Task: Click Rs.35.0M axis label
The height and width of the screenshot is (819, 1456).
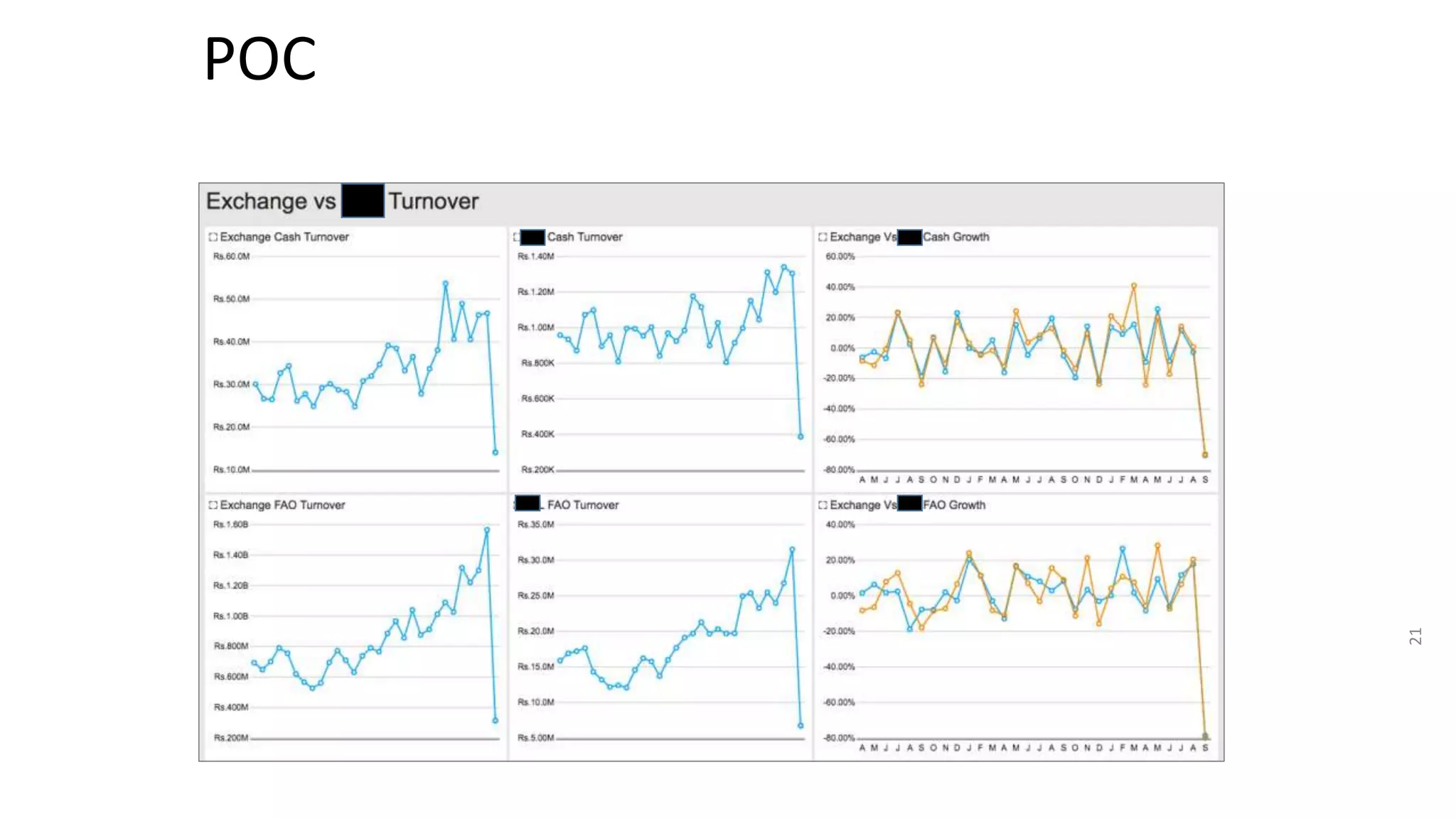Action: pos(535,525)
